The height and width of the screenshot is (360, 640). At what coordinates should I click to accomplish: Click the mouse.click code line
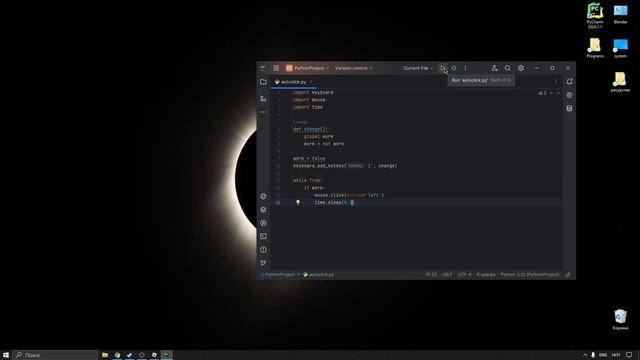pos(349,195)
